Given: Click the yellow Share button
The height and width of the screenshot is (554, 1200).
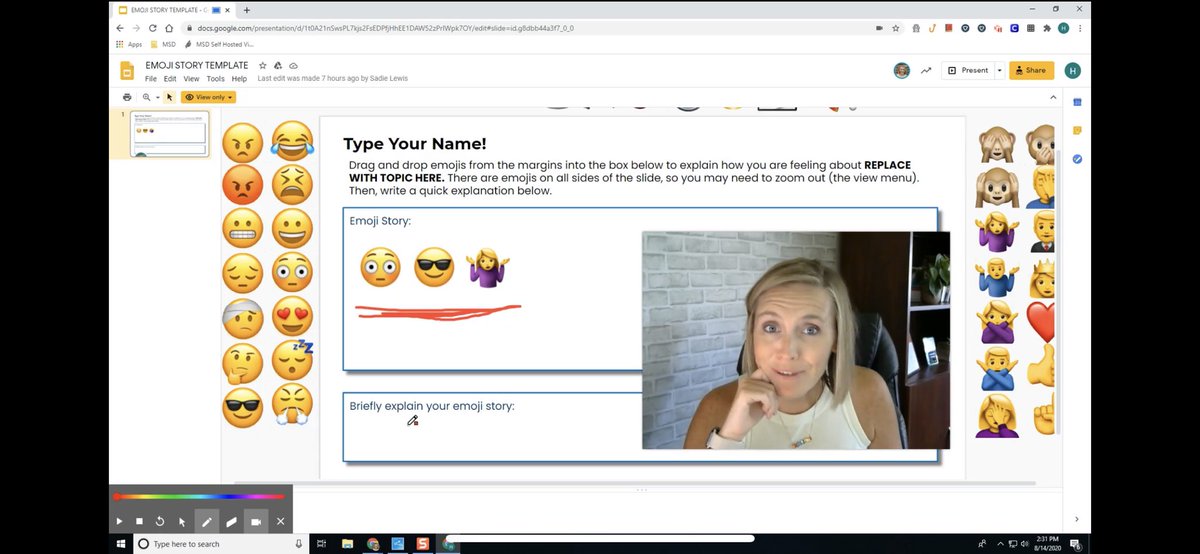Looking at the screenshot, I should (x=1031, y=70).
